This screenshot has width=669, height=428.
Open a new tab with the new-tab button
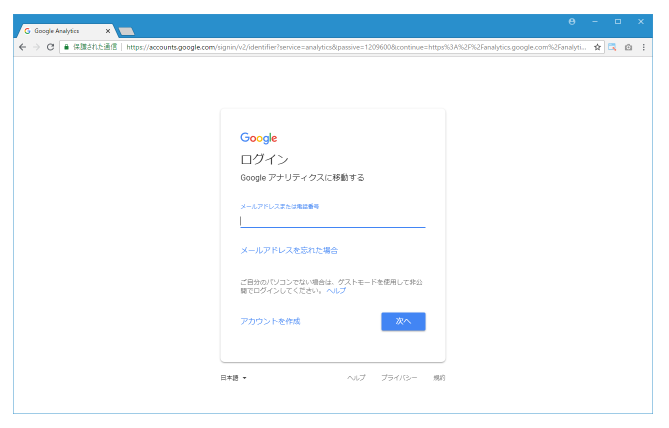pos(126,31)
